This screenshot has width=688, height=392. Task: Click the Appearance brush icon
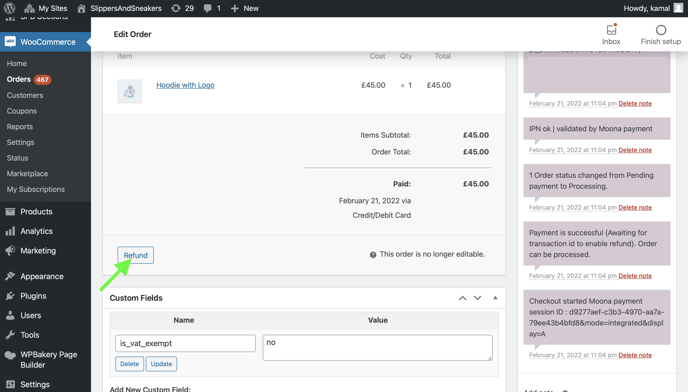(x=10, y=276)
